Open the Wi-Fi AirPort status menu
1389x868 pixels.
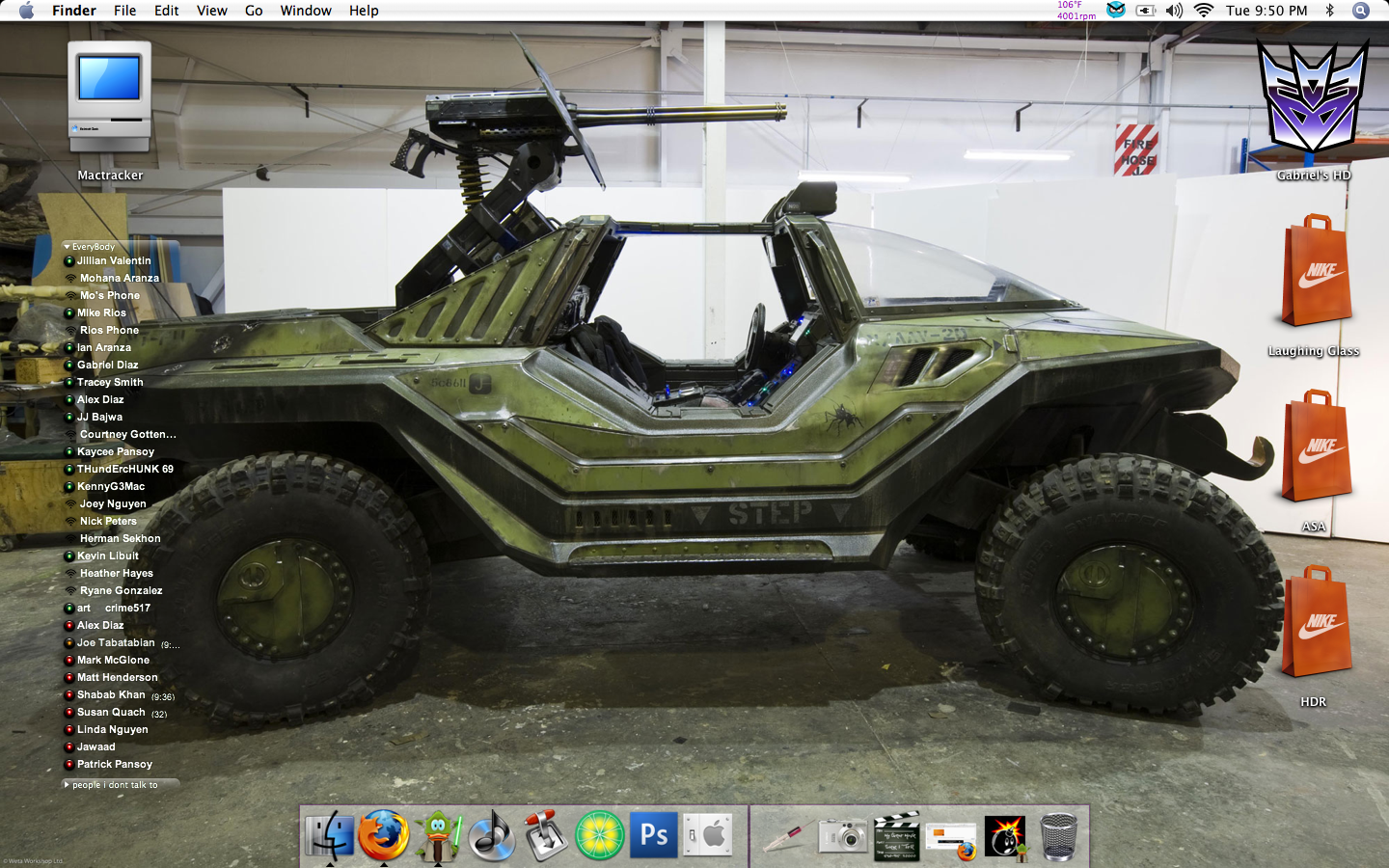pos(1204,11)
